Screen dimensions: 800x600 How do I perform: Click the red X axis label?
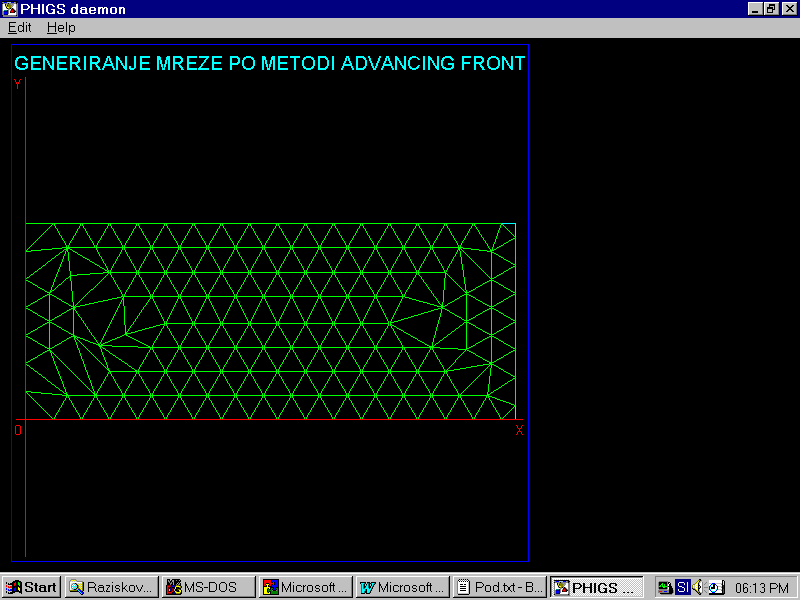(x=519, y=431)
